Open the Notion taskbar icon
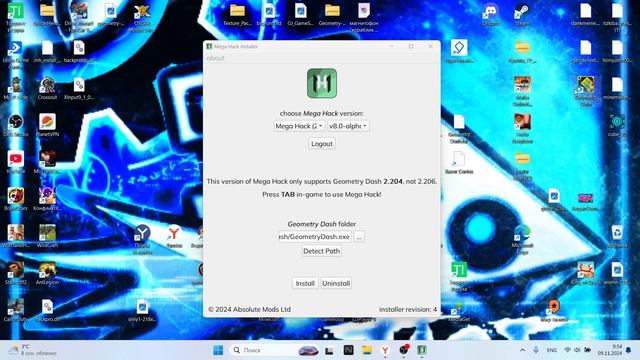 click(349, 350)
